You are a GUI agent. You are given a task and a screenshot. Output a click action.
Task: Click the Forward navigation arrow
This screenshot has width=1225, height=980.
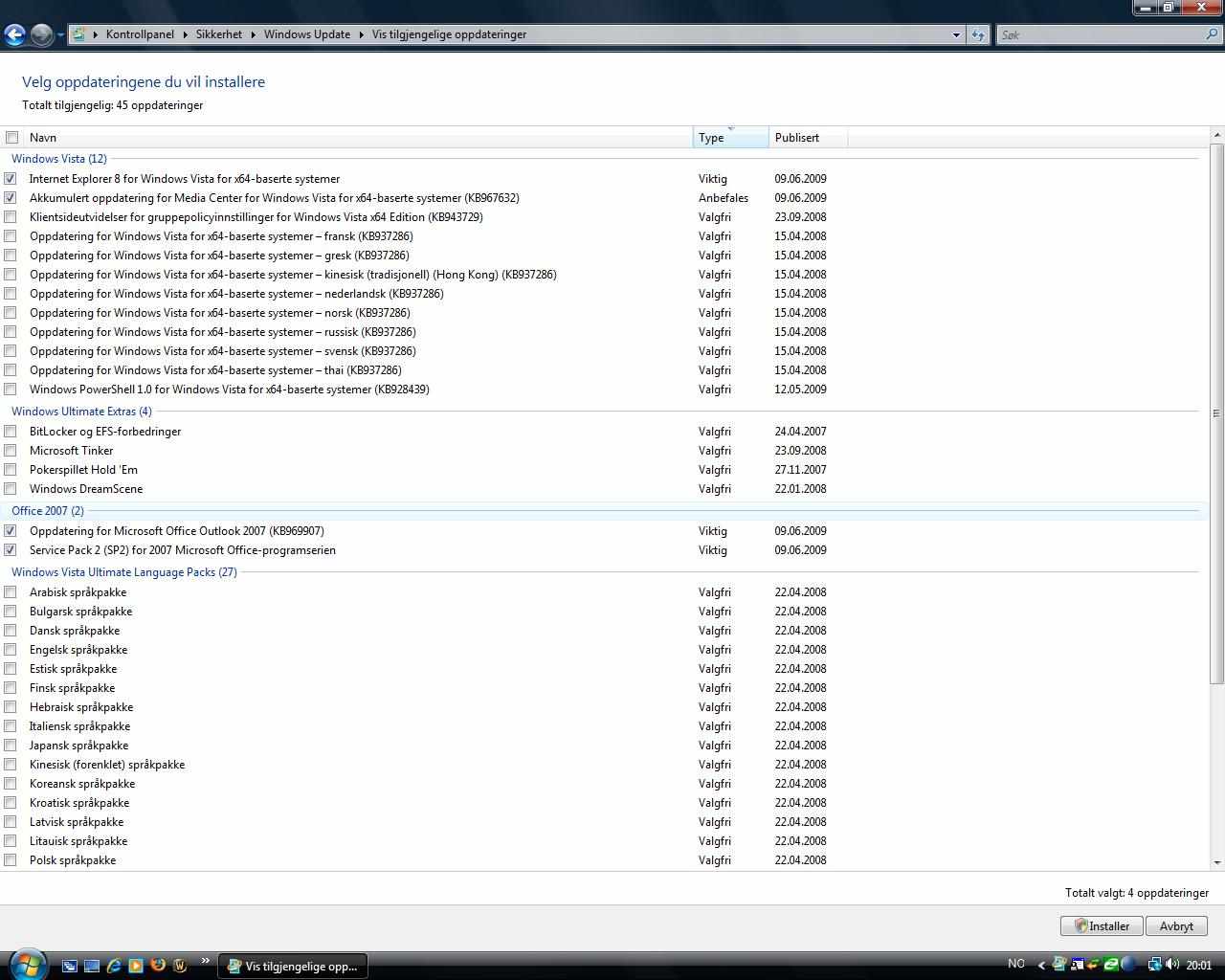pos(41,34)
